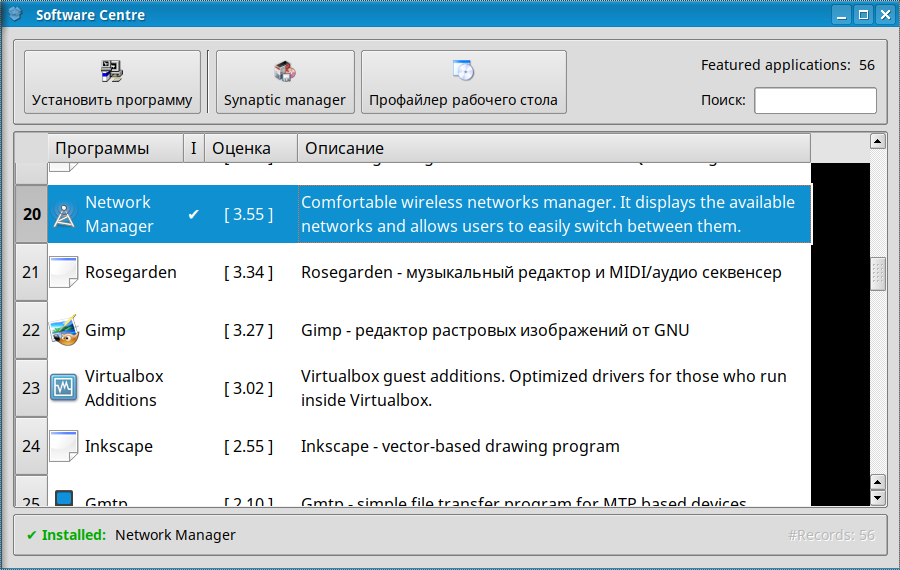
Task: Click the Software Centre title bar icon
Action: pos(15,14)
